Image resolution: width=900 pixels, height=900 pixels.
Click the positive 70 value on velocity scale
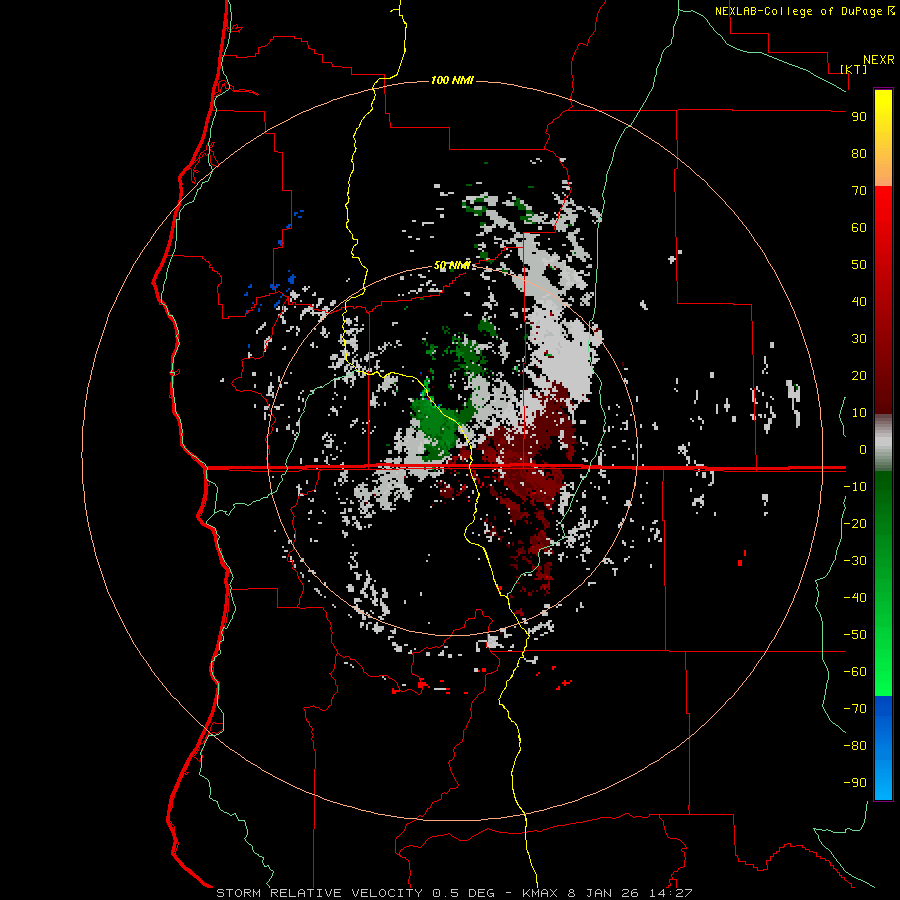pyautogui.click(x=859, y=191)
